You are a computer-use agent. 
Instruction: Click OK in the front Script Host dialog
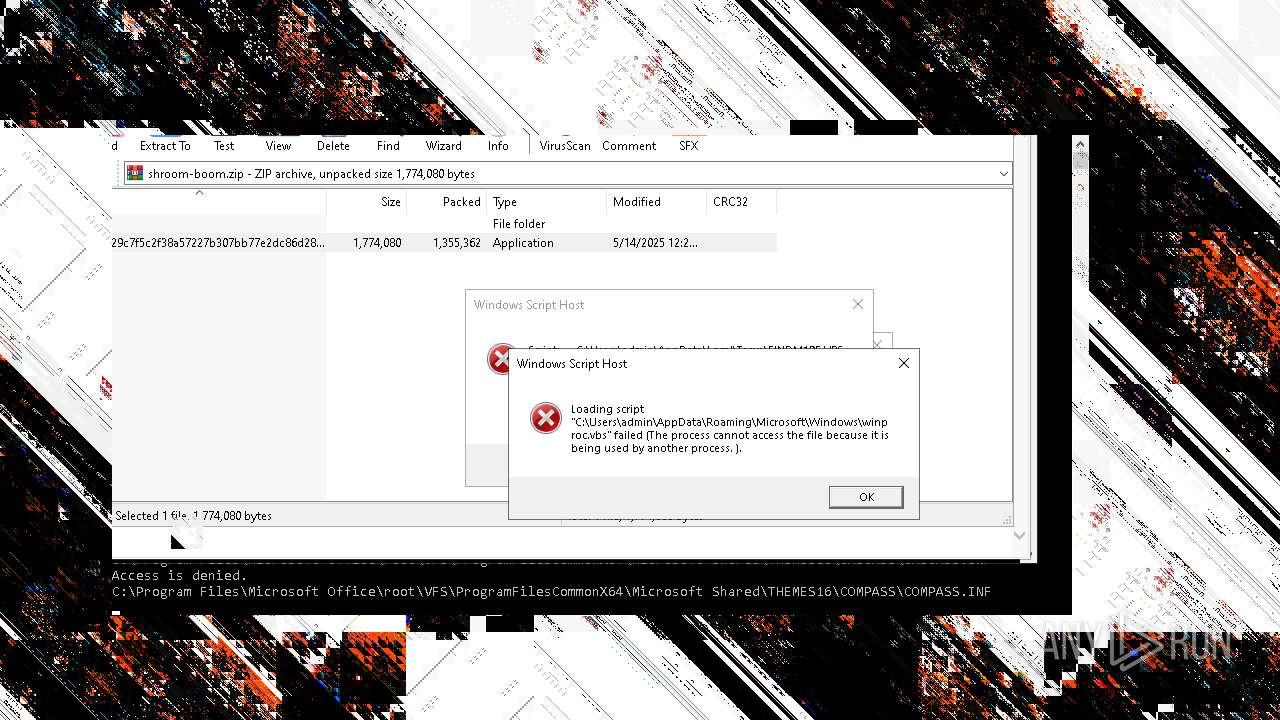click(x=866, y=497)
